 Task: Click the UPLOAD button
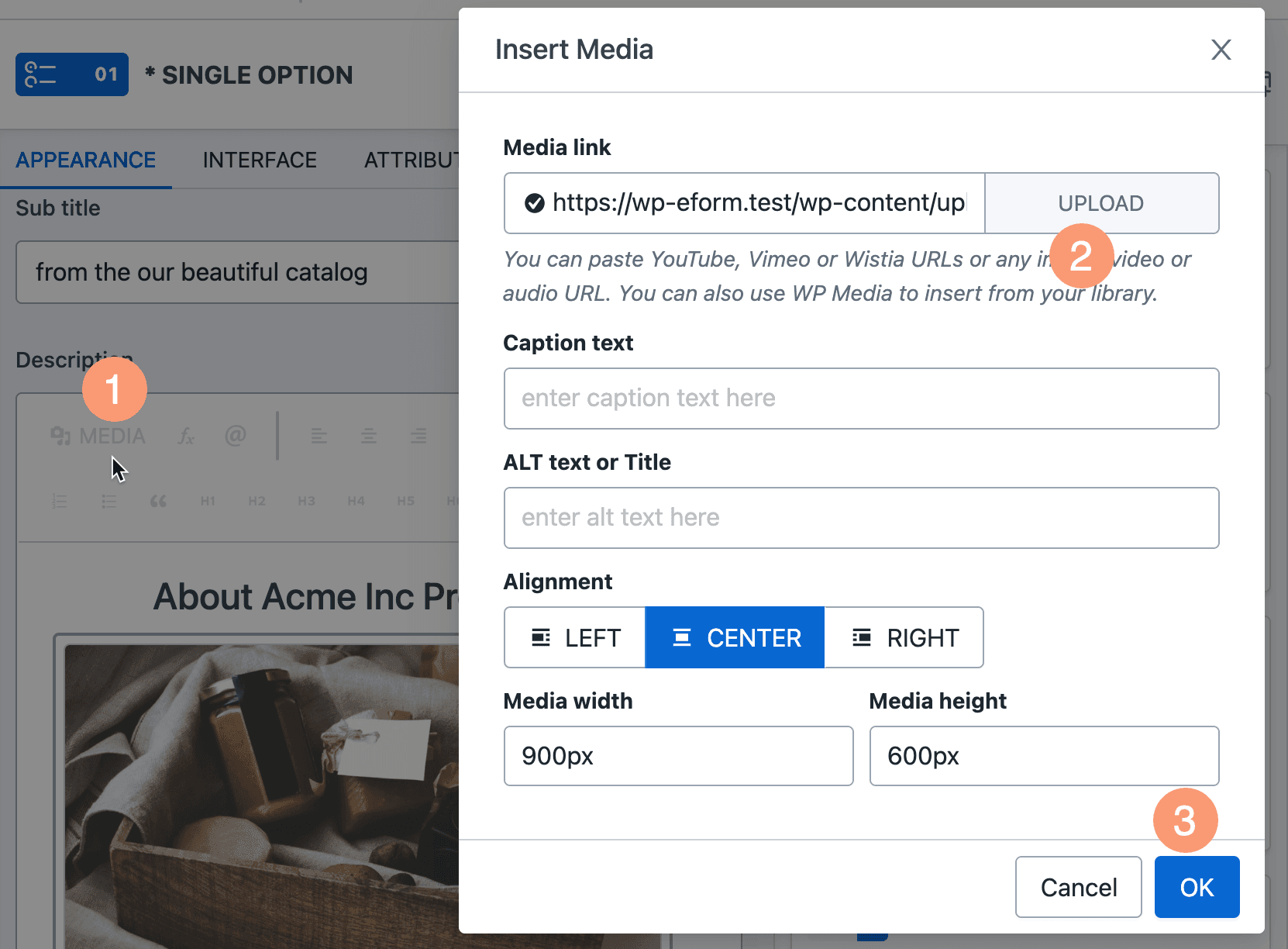click(x=1101, y=203)
